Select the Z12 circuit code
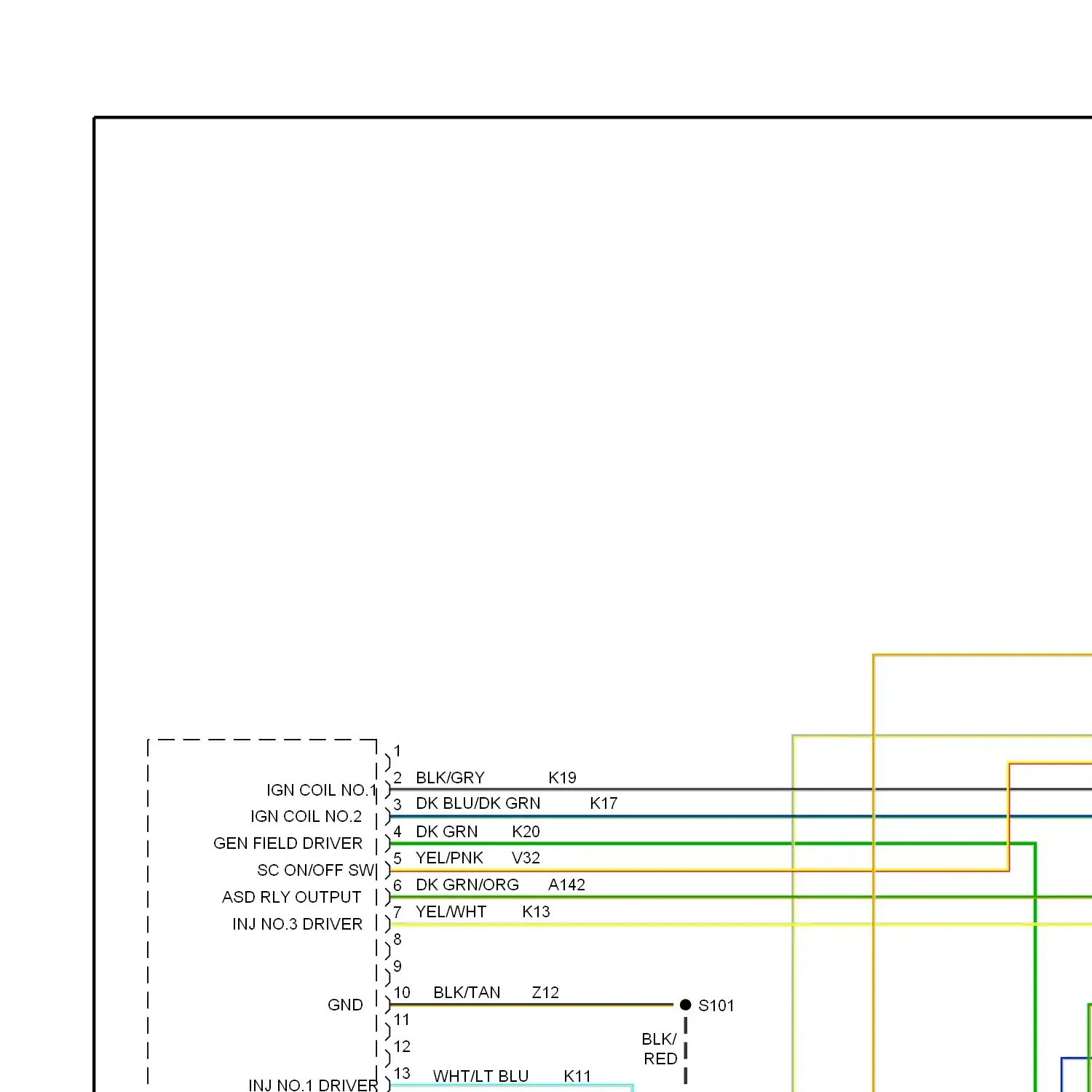The height and width of the screenshot is (1092, 1092). (x=545, y=992)
